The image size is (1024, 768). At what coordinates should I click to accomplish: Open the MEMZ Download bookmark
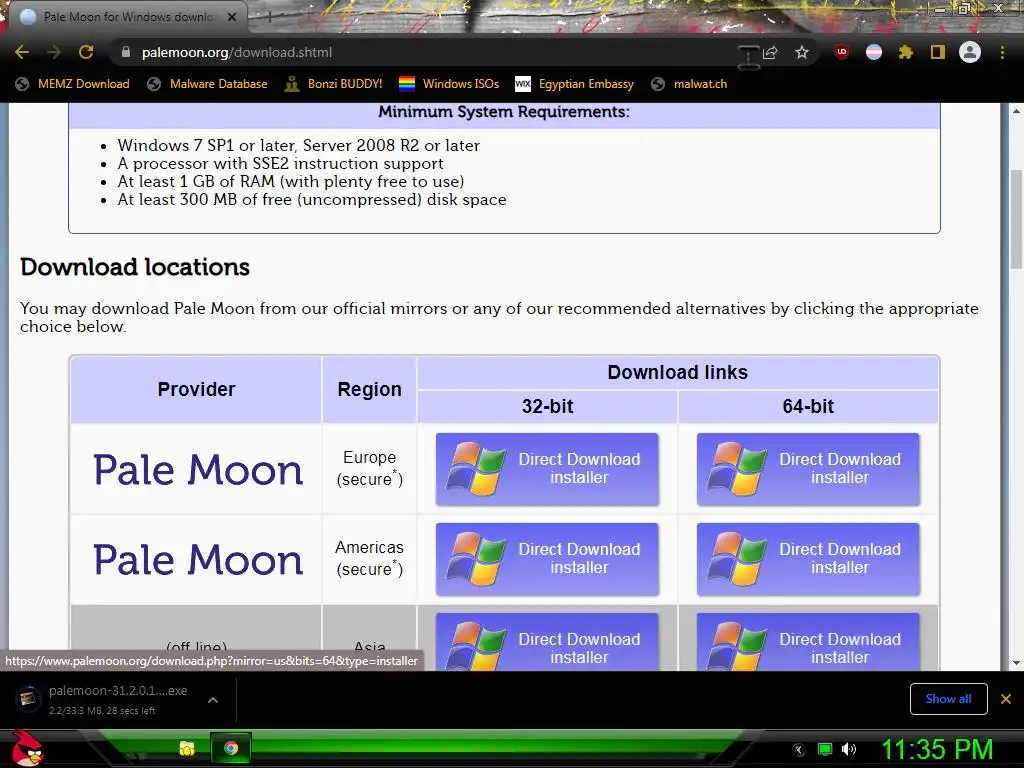[x=72, y=84]
